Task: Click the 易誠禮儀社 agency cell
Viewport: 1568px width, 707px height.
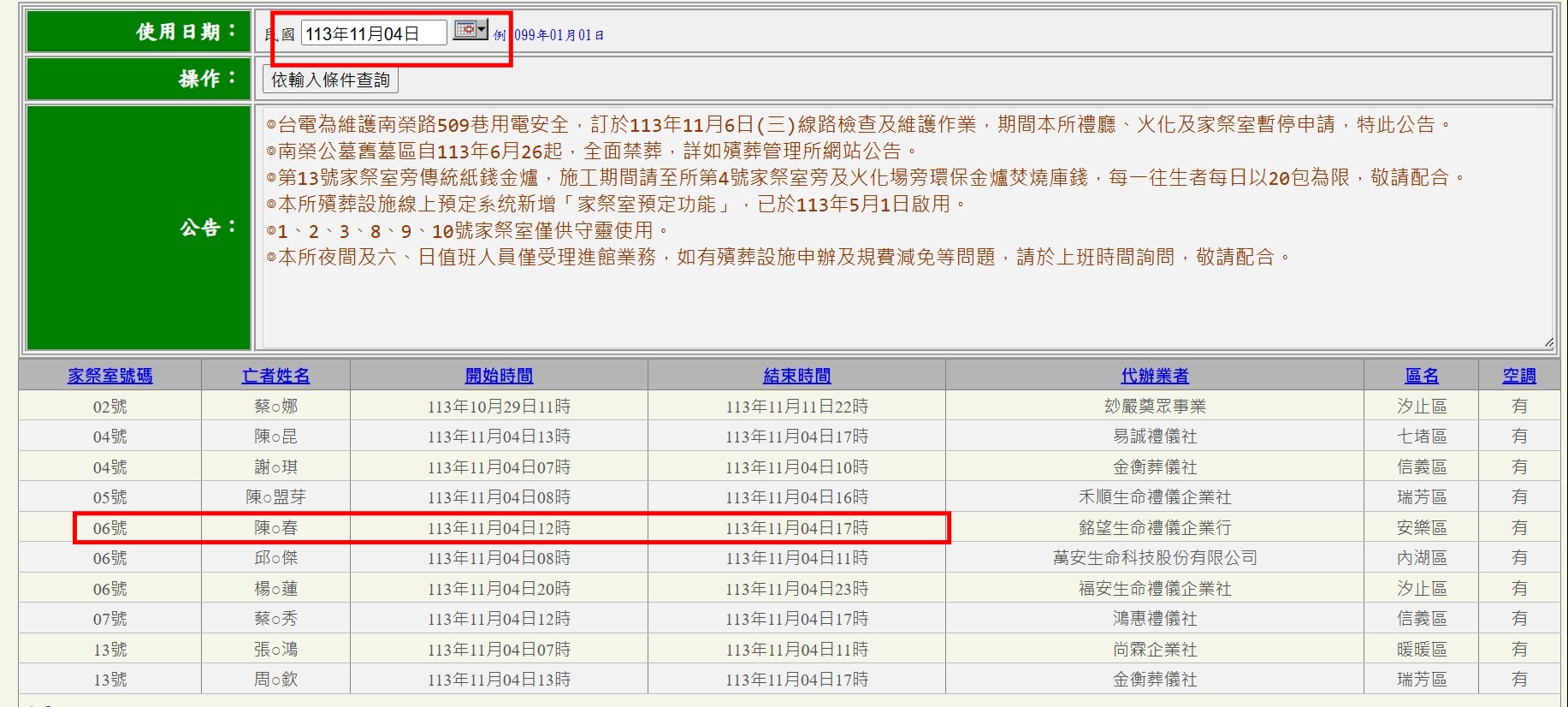Action: pos(1154,437)
